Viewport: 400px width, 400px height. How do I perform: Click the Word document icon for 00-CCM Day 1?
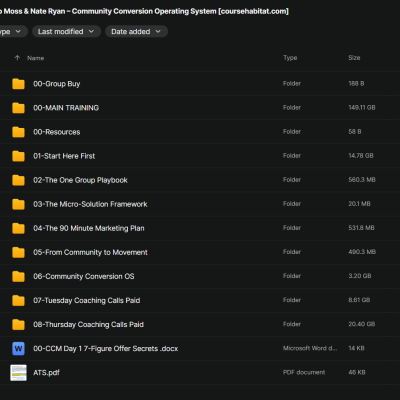point(18,349)
